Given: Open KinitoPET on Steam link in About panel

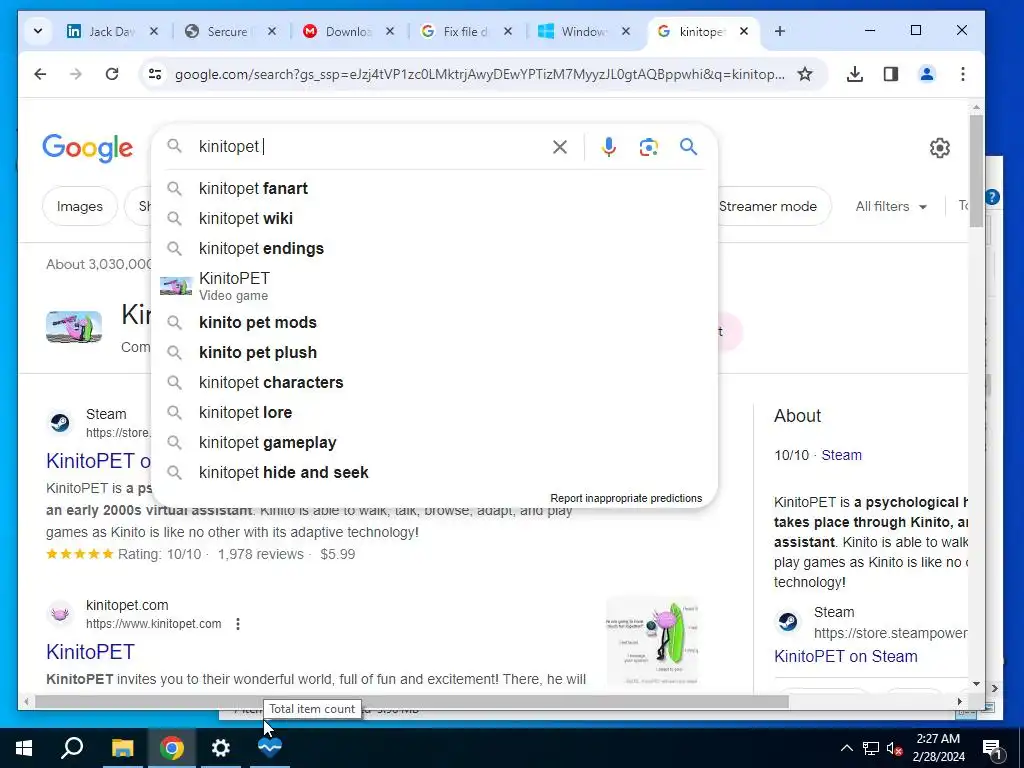Looking at the screenshot, I should click(x=845, y=656).
